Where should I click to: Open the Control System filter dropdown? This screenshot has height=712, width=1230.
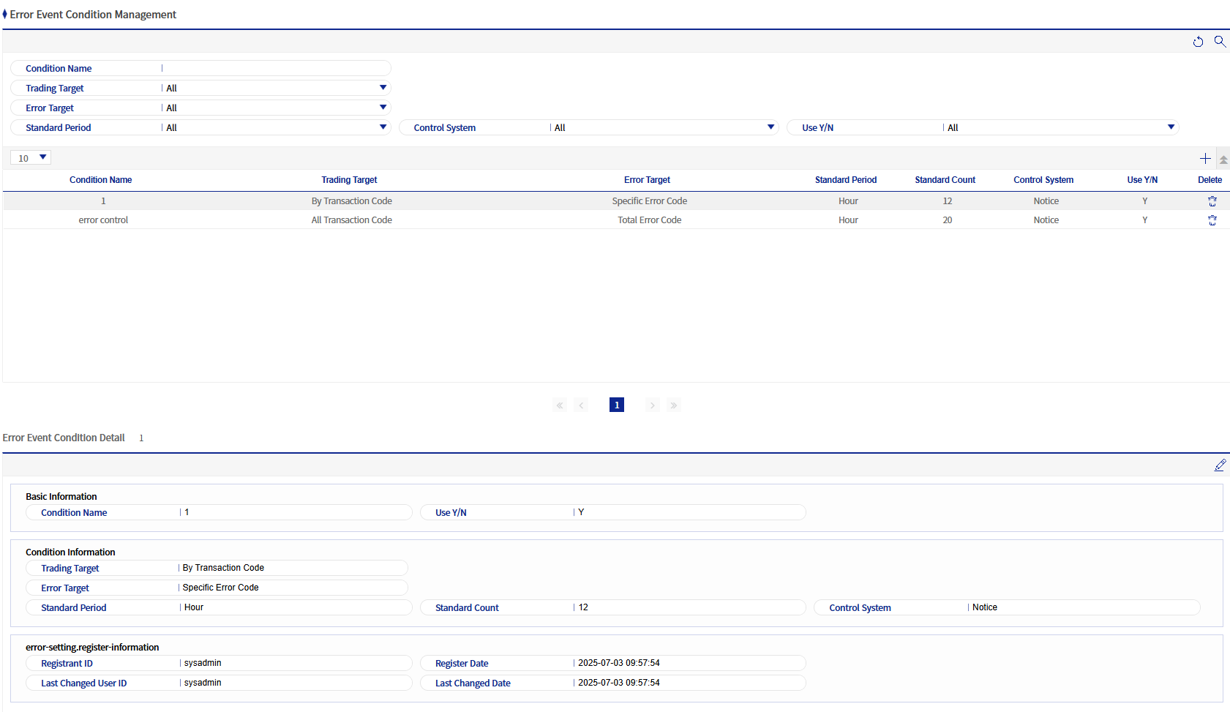(x=770, y=128)
